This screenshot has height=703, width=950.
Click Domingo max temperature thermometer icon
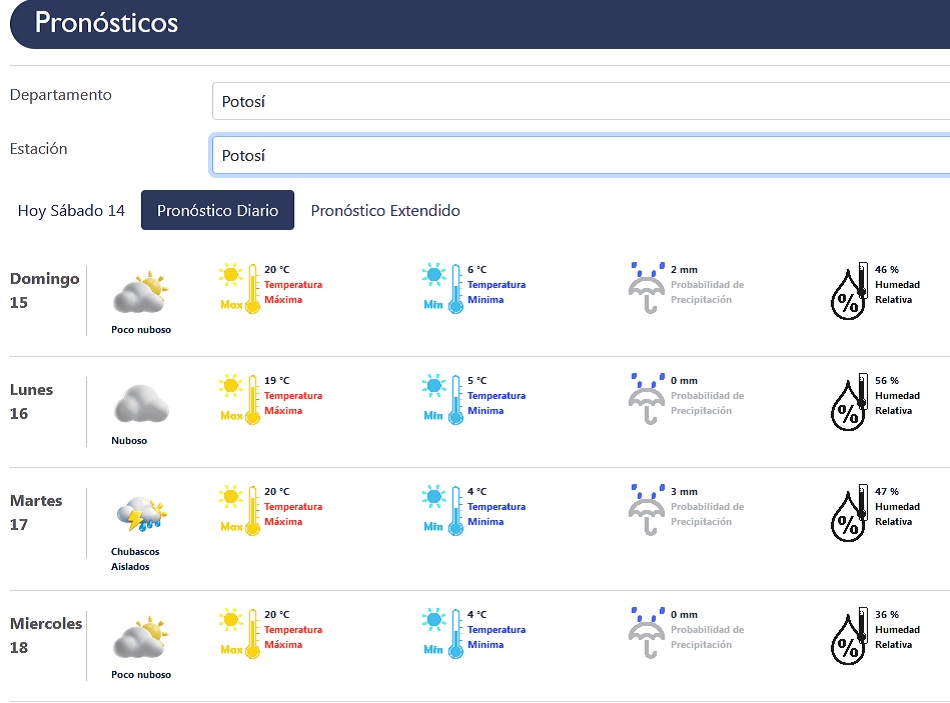(x=240, y=289)
